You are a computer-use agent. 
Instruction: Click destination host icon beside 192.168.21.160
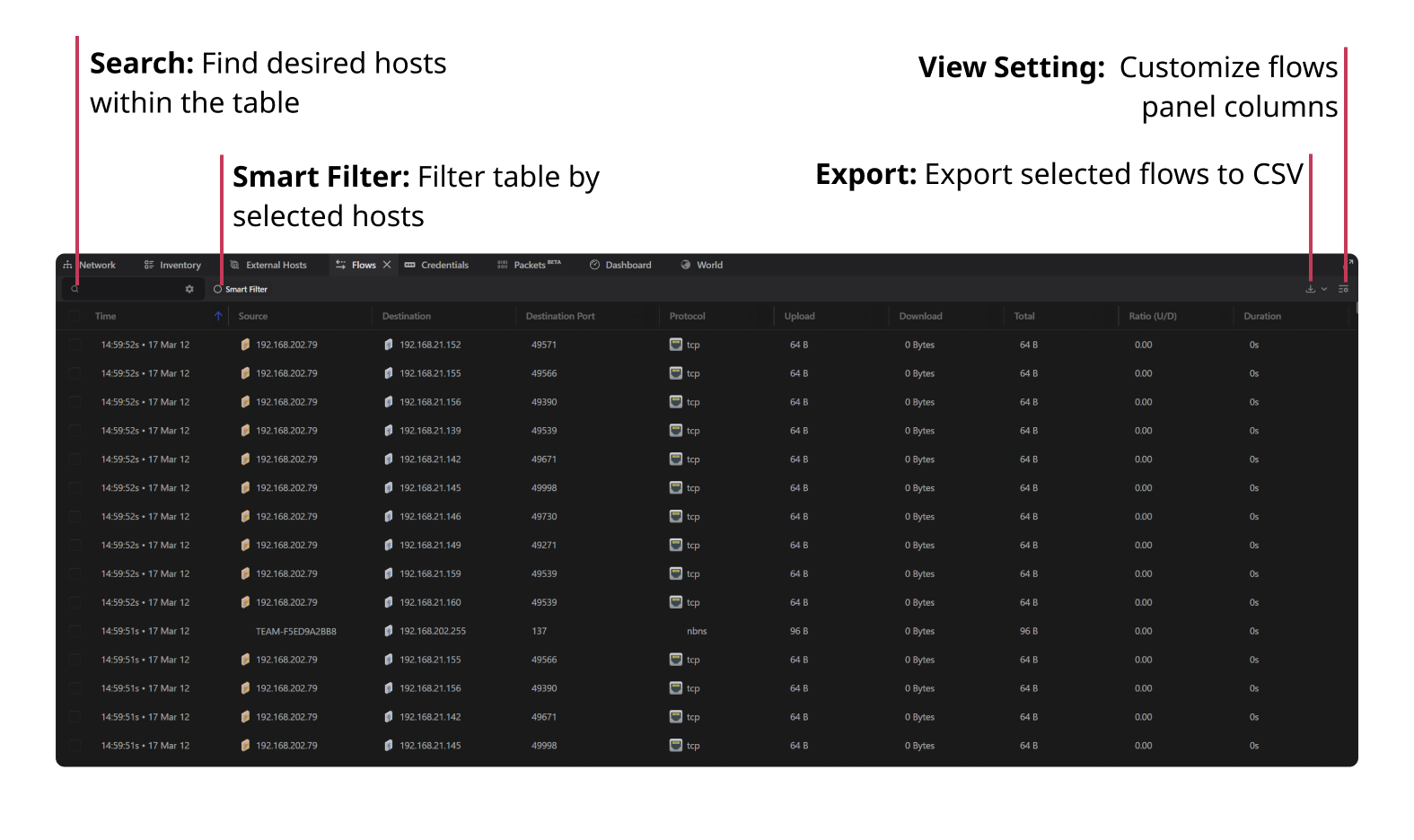point(389,603)
